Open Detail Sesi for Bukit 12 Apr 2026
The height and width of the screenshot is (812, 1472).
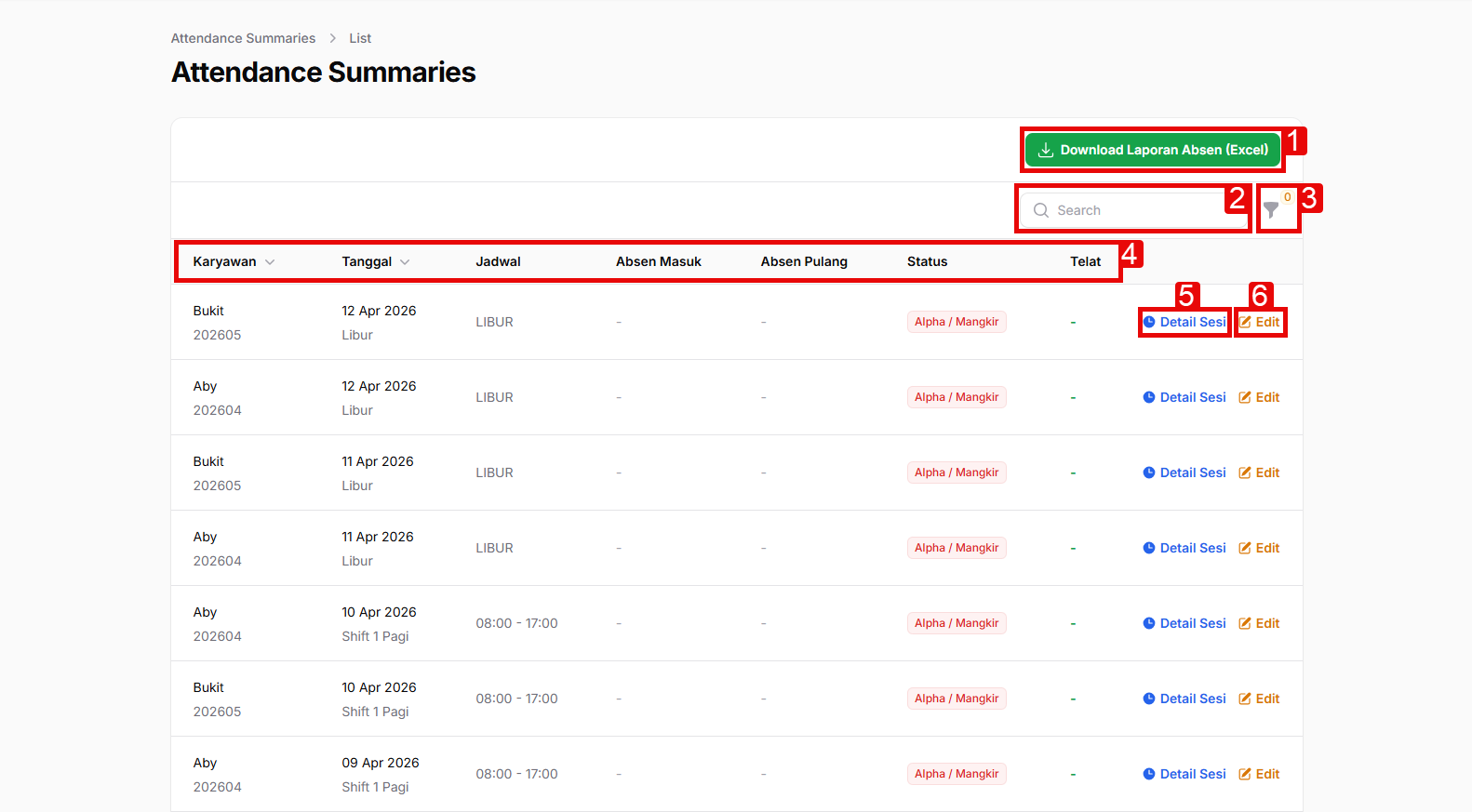[x=1184, y=322]
